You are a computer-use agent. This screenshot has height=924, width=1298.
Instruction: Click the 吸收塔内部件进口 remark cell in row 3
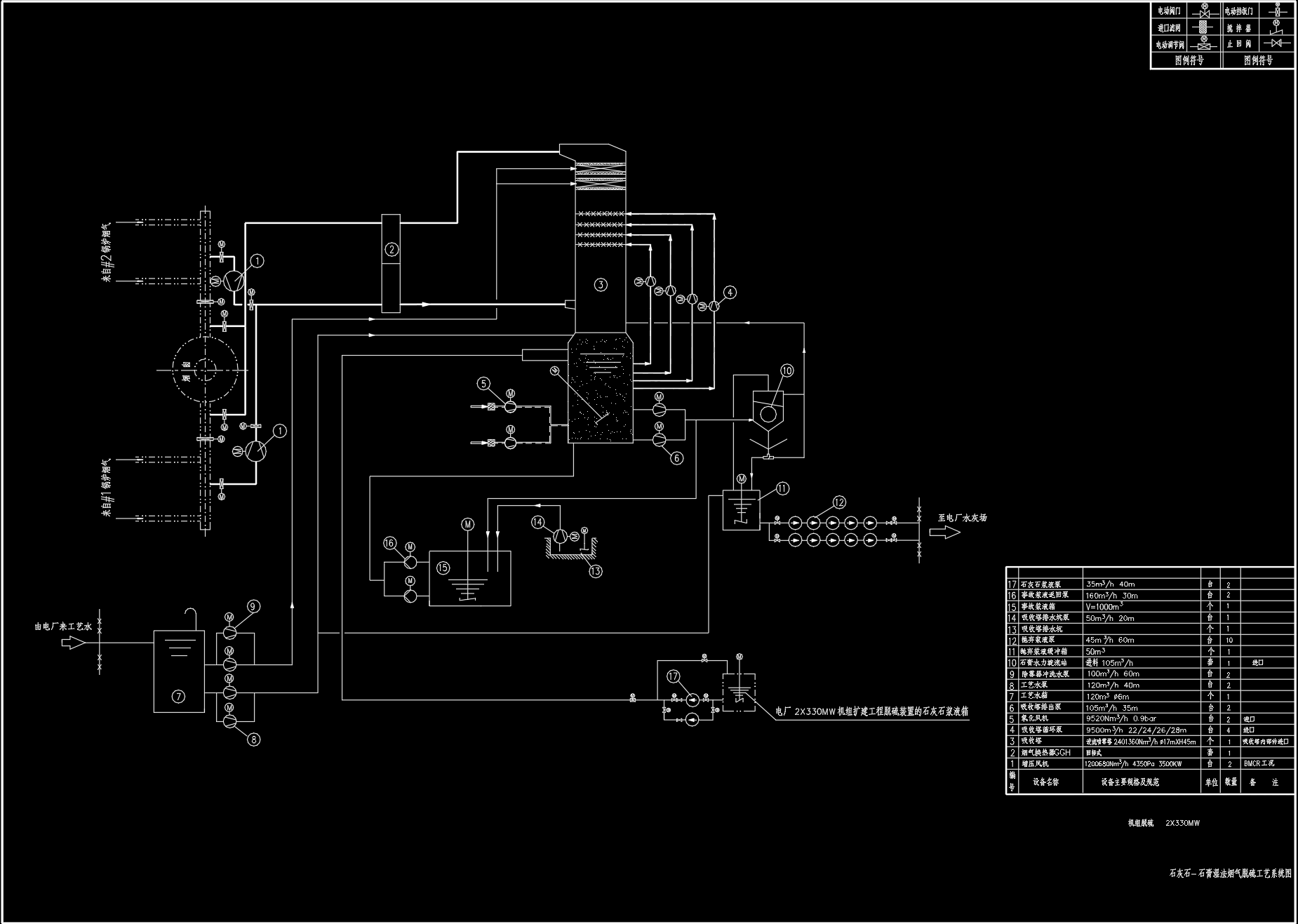coord(1266,742)
